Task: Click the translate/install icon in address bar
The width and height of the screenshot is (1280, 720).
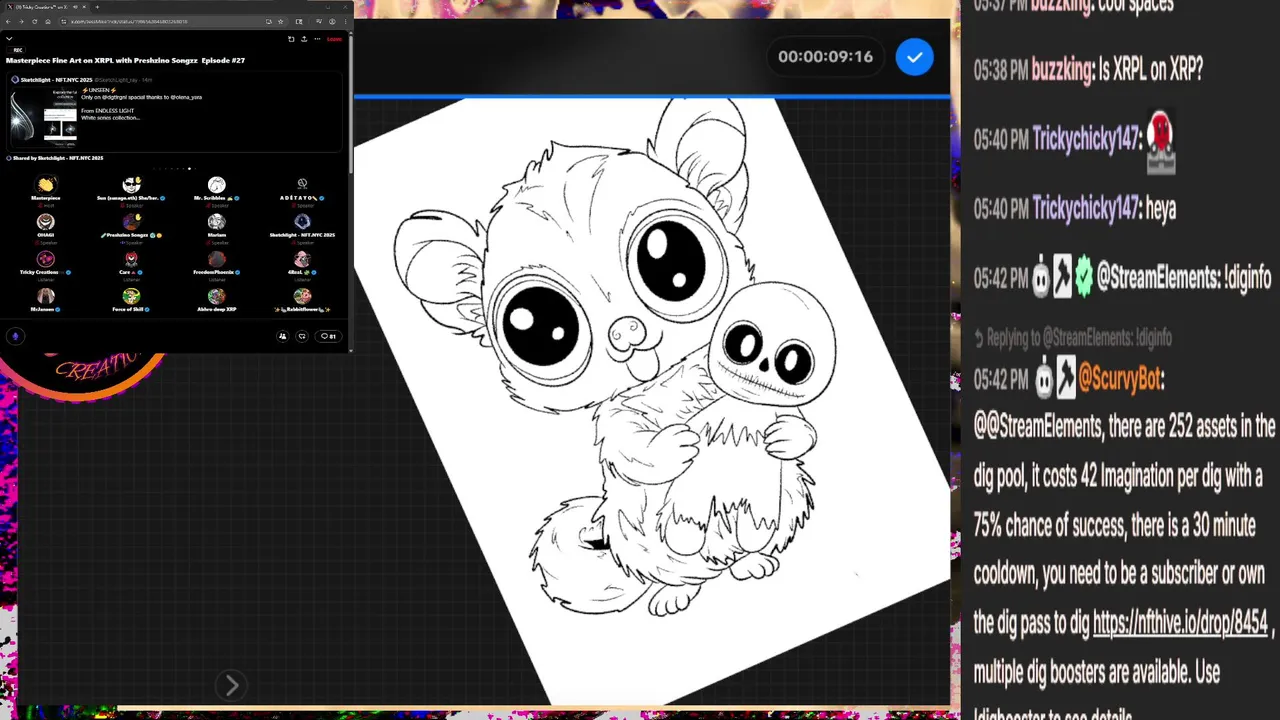Action: tap(268, 21)
